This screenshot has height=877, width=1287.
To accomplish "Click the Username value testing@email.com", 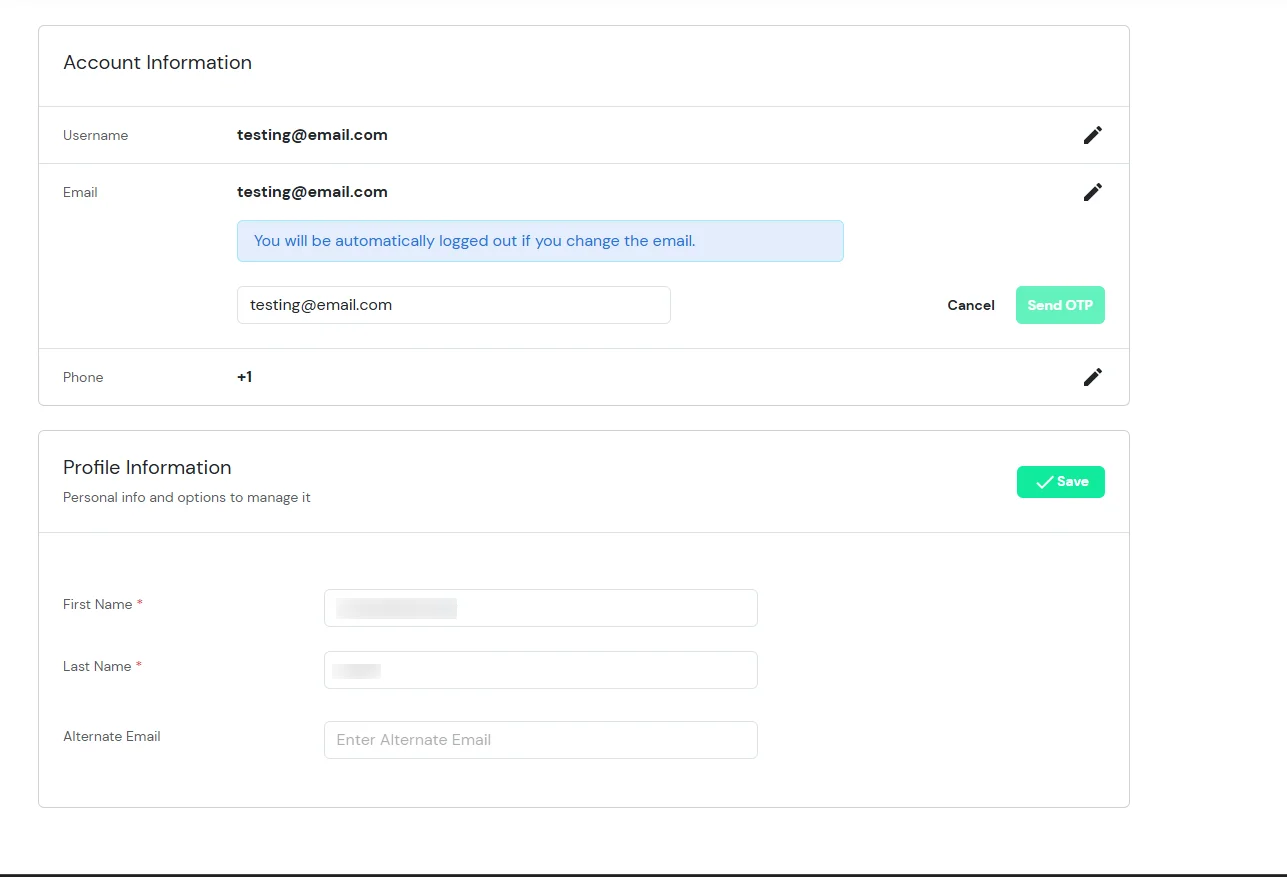I will tap(312, 134).
